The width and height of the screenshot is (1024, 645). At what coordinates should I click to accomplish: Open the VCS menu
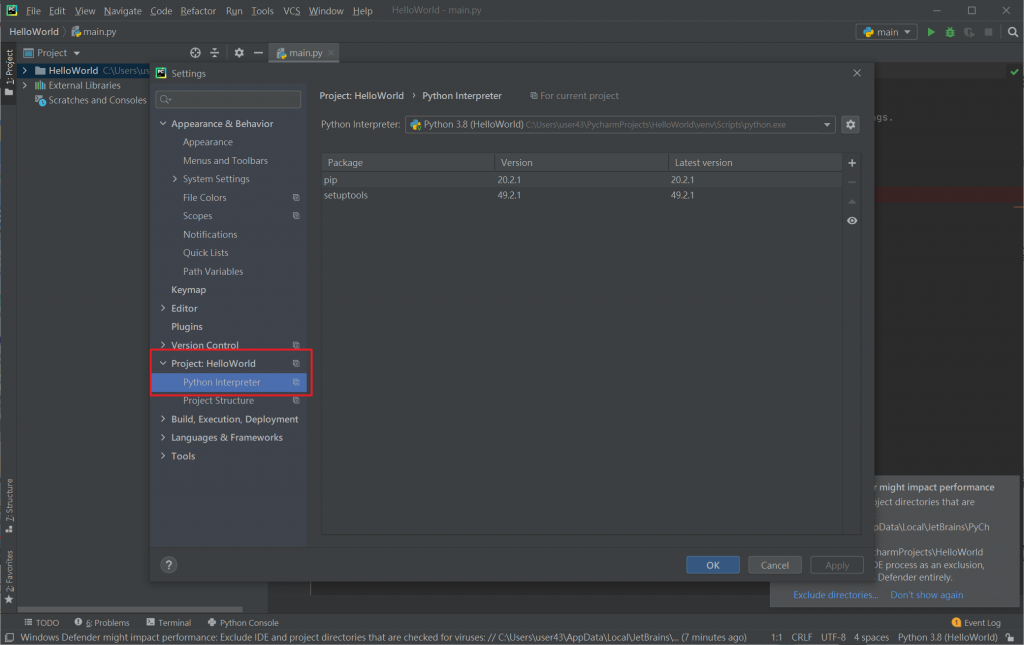[x=291, y=11]
